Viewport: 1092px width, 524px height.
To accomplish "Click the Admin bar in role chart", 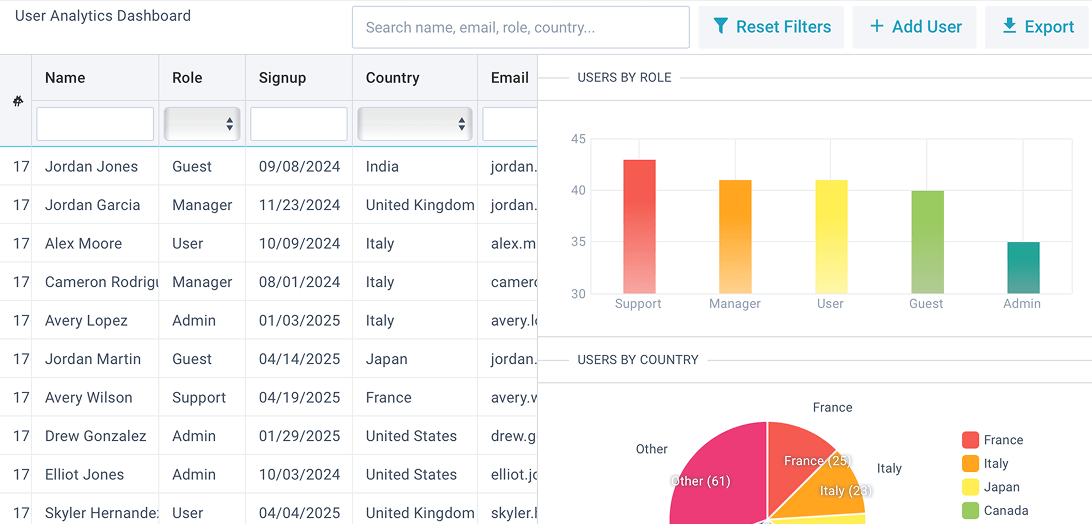I will pos(1023,268).
